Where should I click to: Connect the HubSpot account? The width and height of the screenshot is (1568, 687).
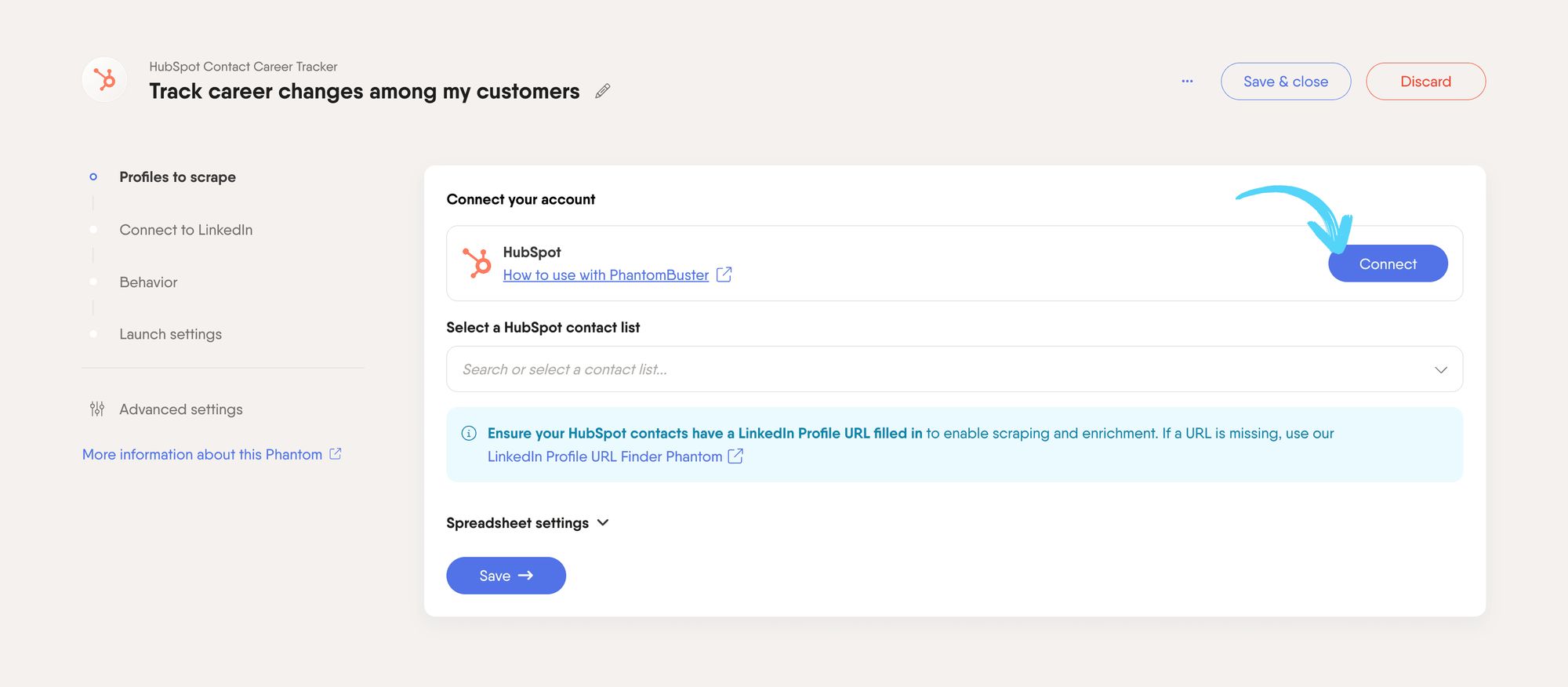pos(1388,264)
